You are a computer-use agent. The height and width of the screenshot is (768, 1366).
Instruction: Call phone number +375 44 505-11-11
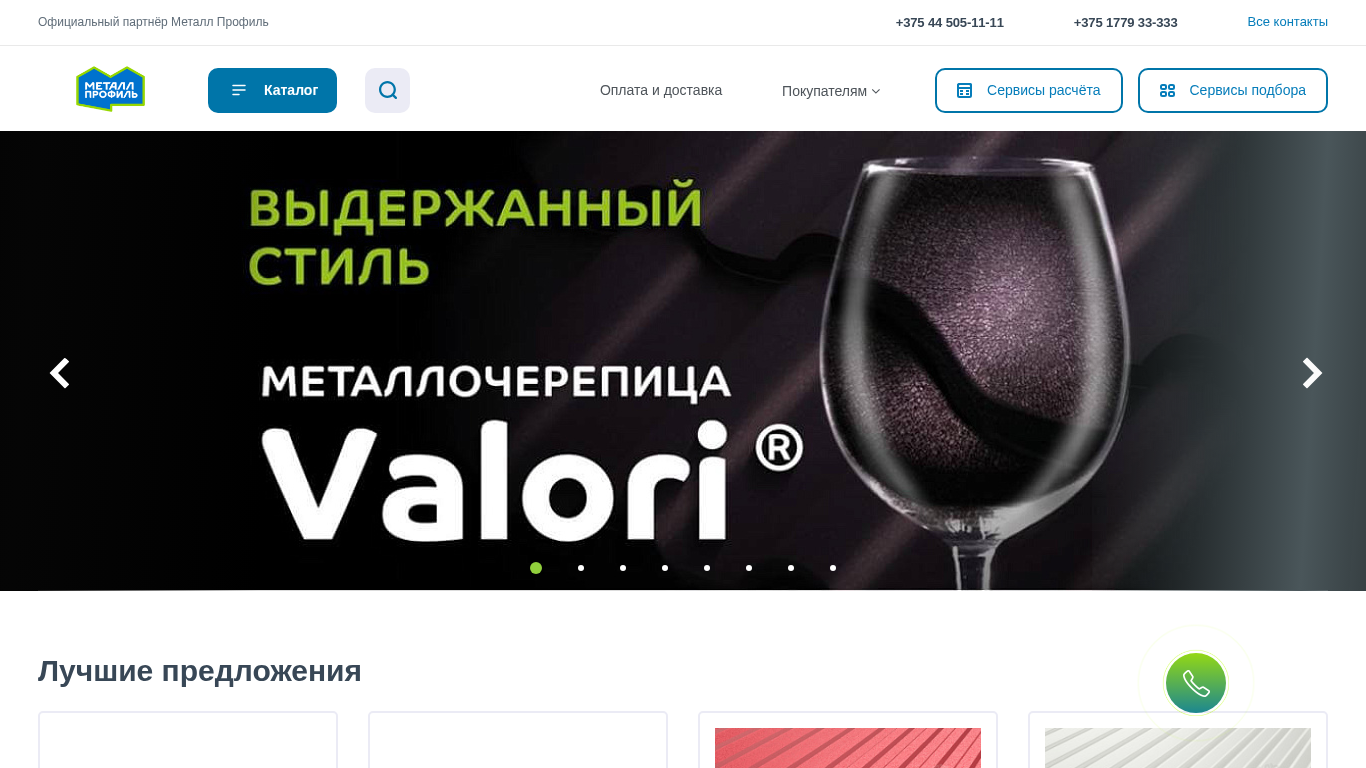point(949,22)
